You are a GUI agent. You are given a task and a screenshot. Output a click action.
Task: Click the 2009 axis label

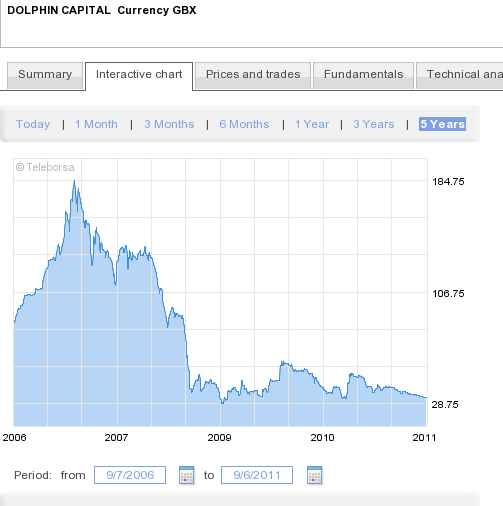[x=219, y=438]
